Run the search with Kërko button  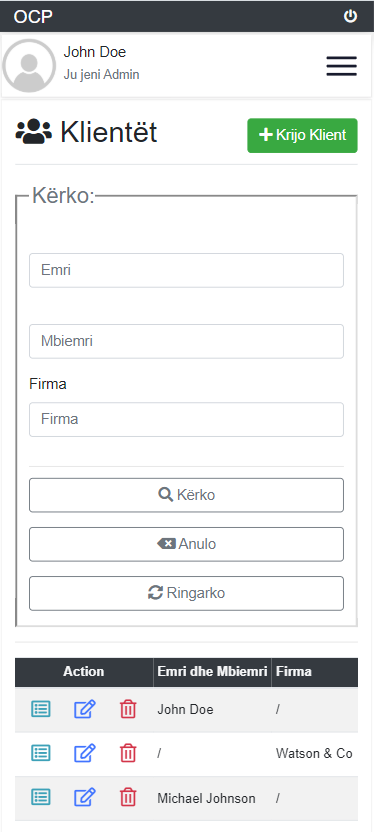coord(186,495)
